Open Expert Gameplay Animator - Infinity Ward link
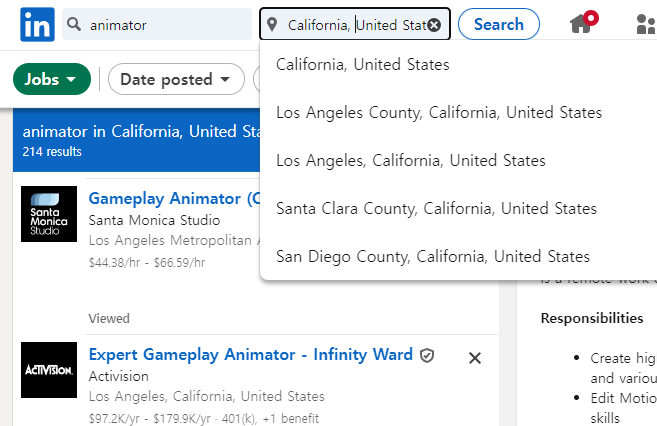Image resolution: width=657 pixels, height=426 pixels. 251,355
